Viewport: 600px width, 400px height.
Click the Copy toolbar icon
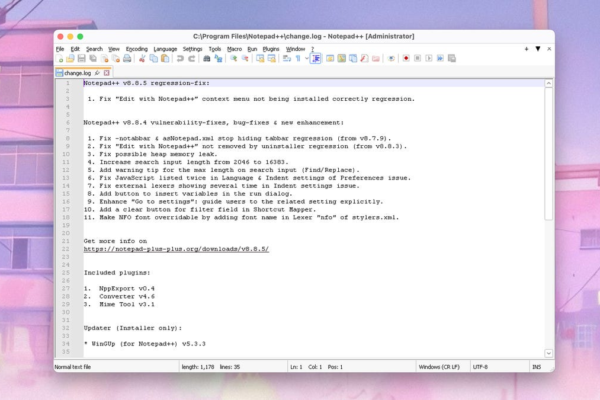tap(153, 59)
